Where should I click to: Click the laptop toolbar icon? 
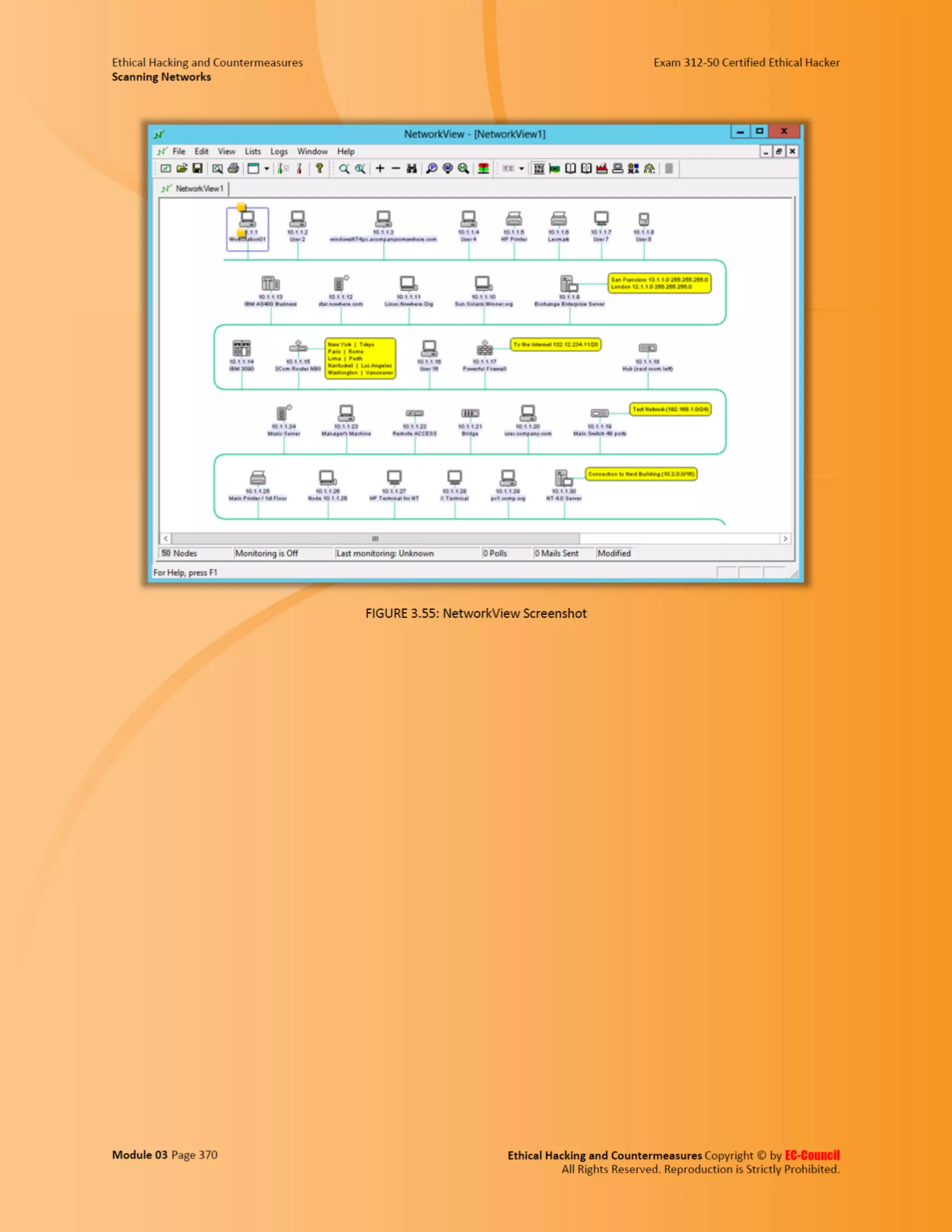click(618, 169)
